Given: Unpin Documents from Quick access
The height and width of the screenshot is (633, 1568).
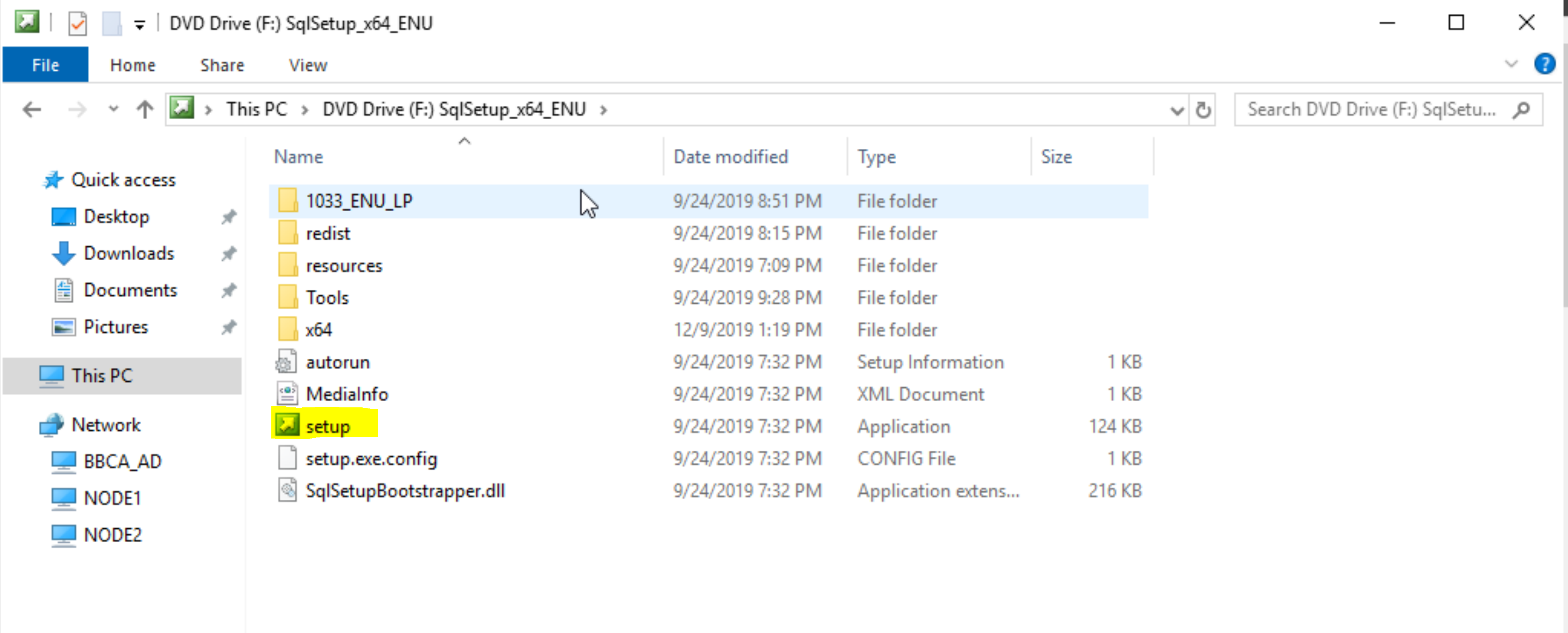Looking at the screenshot, I should coord(229,290).
